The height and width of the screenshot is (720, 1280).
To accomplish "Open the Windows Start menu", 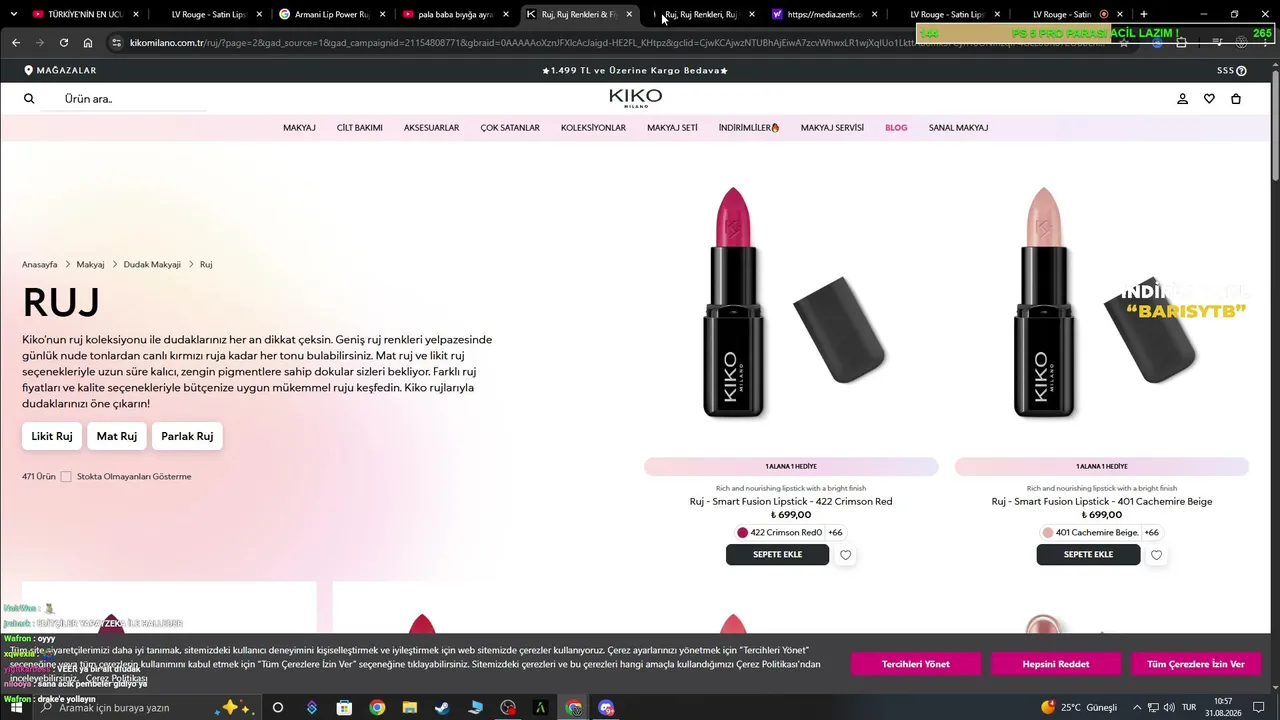I will click(x=15, y=708).
